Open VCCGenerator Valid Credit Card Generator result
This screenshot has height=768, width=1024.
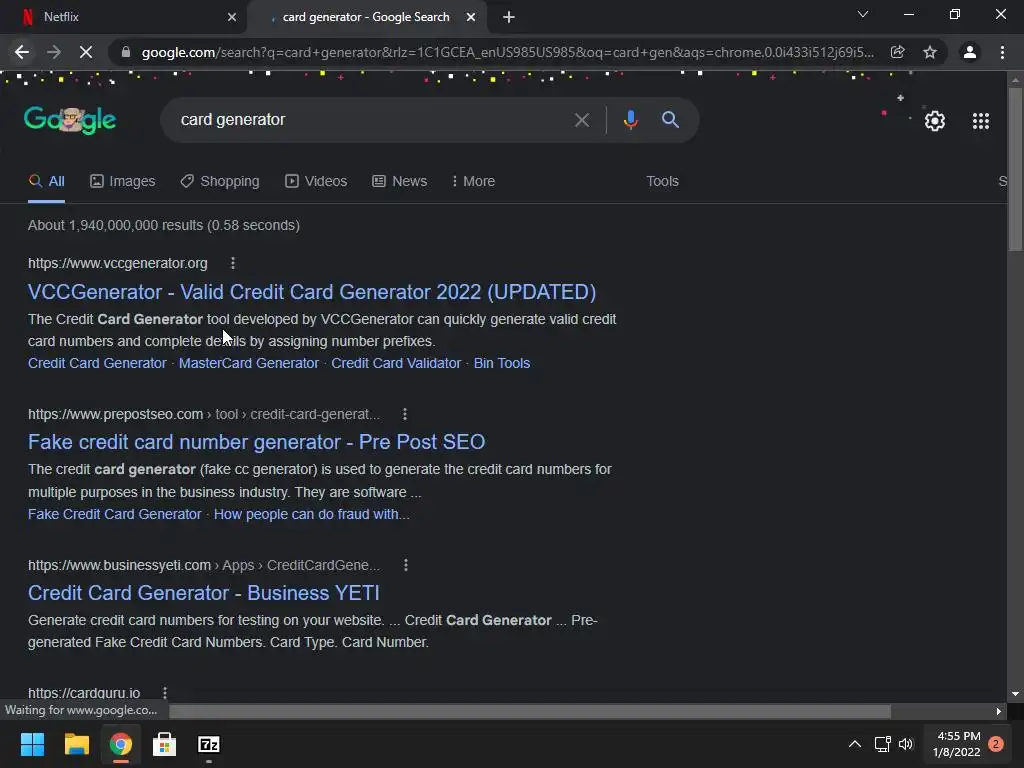312,292
